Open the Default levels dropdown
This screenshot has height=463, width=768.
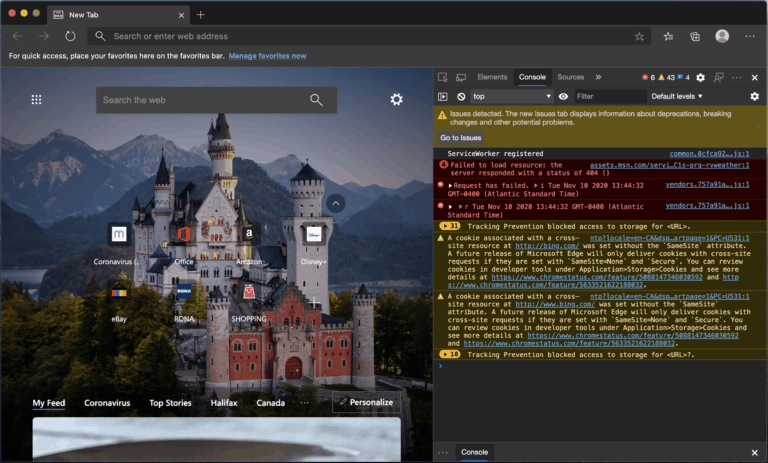(x=677, y=97)
